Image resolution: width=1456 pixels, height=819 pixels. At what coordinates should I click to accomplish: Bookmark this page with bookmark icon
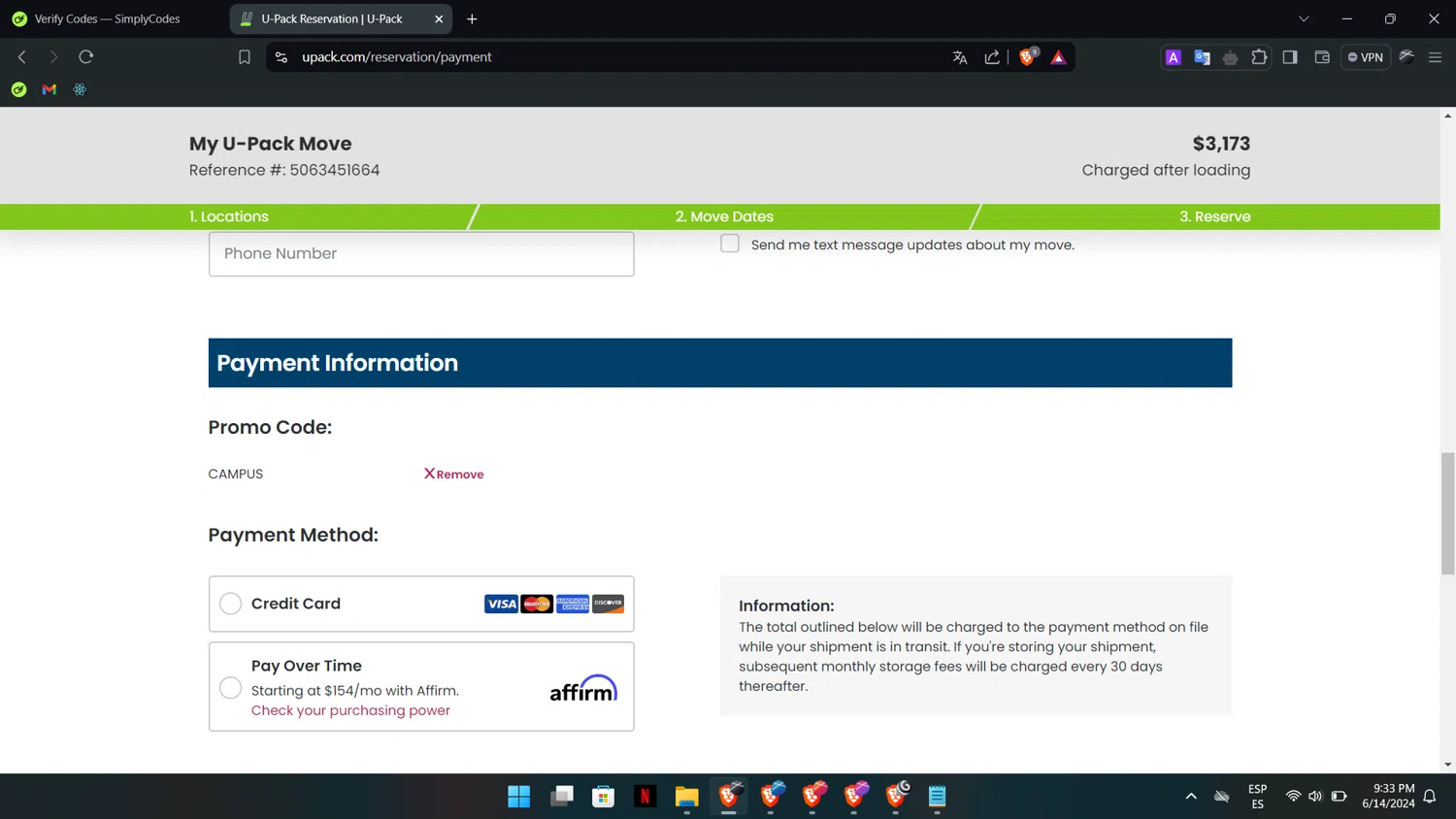[245, 57]
